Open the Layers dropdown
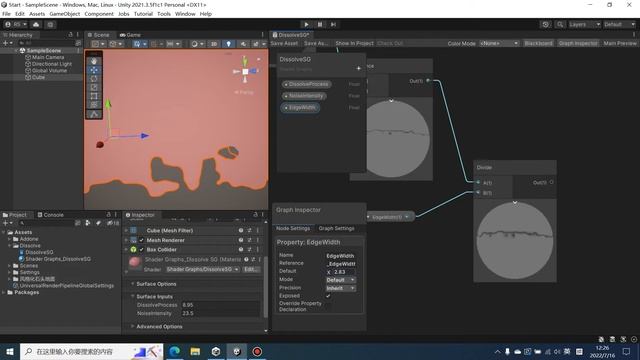This screenshot has height=360, width=640. [584, 24]
